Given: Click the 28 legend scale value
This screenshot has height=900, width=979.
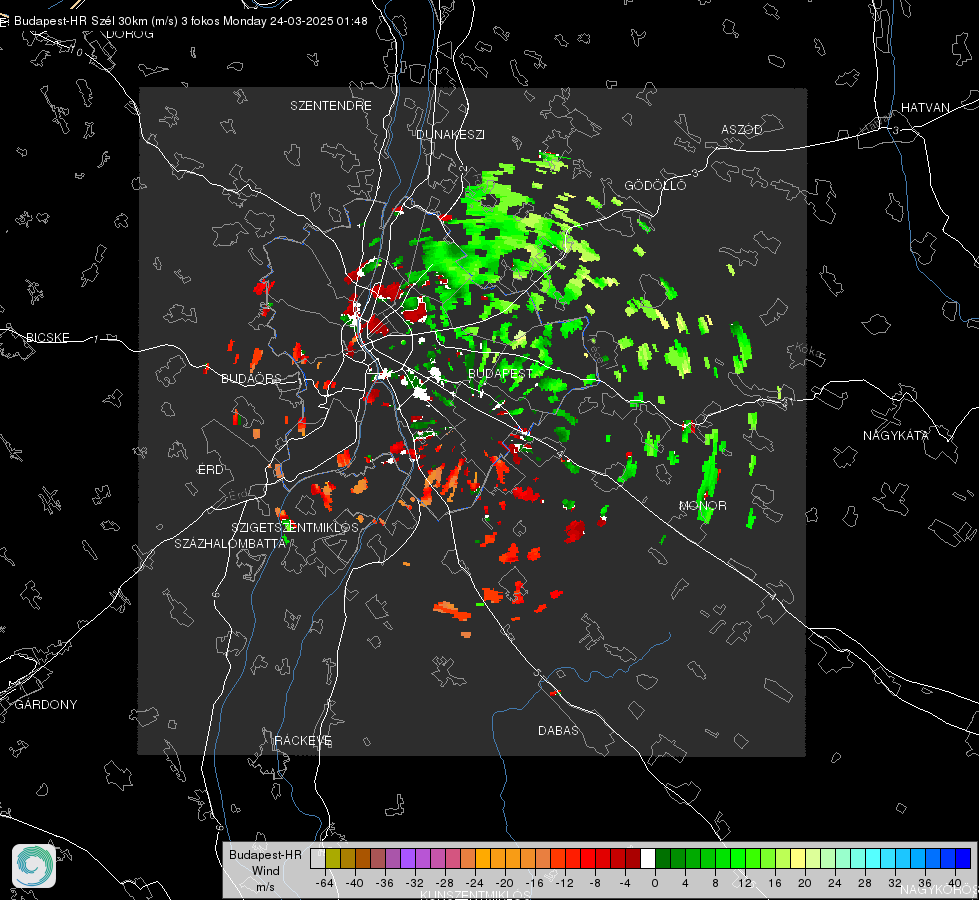Looking at the screenshot, I should point(865,883).
